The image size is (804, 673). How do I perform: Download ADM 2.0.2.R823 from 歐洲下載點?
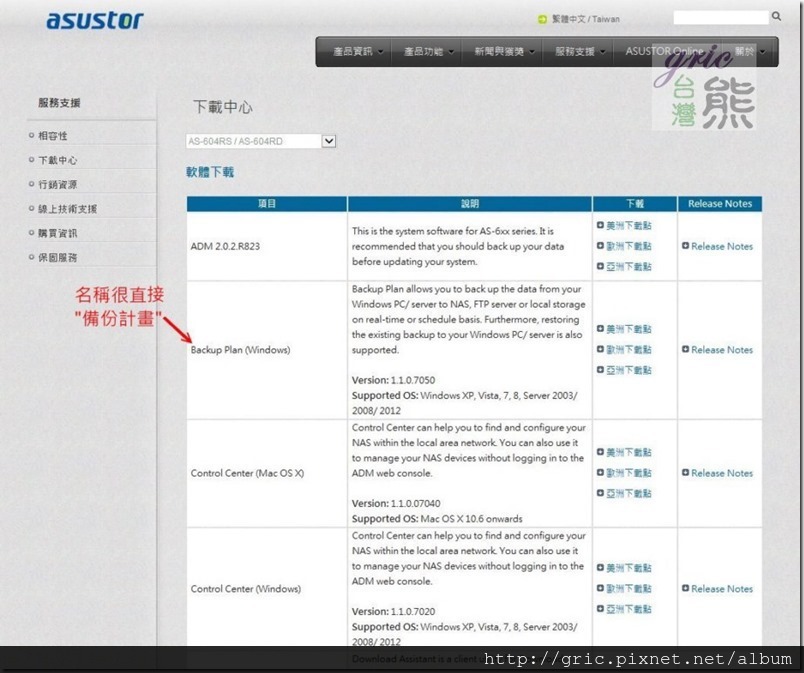pos(629,246)
